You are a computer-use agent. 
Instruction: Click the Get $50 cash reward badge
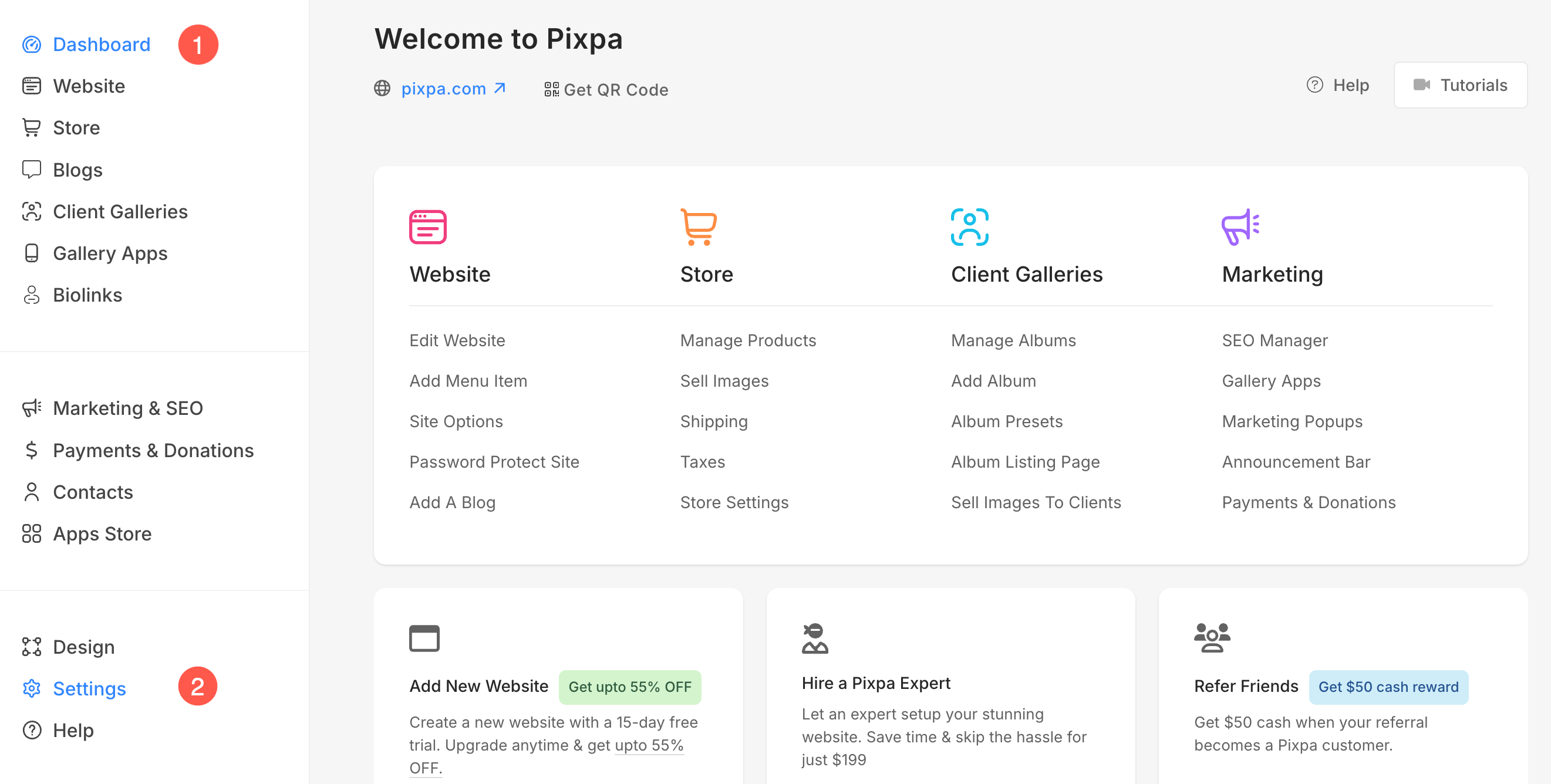(x=1388, y=687)
